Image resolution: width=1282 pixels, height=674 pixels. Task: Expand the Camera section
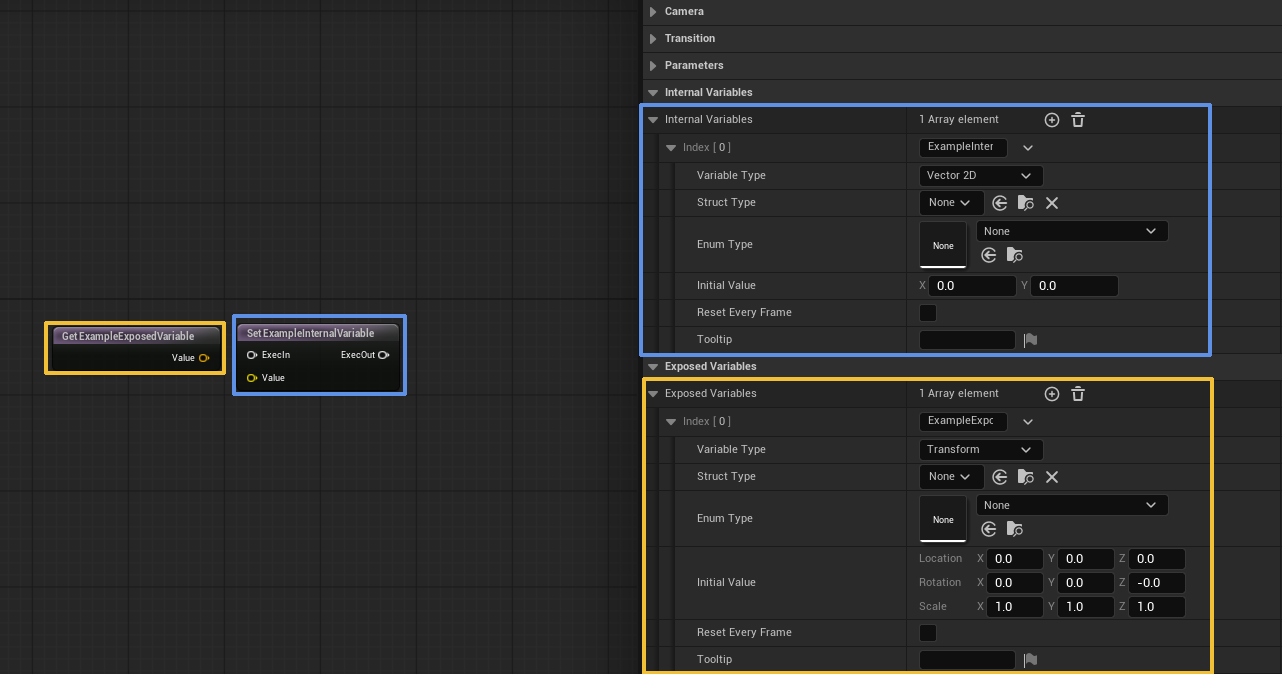point(654,12)
